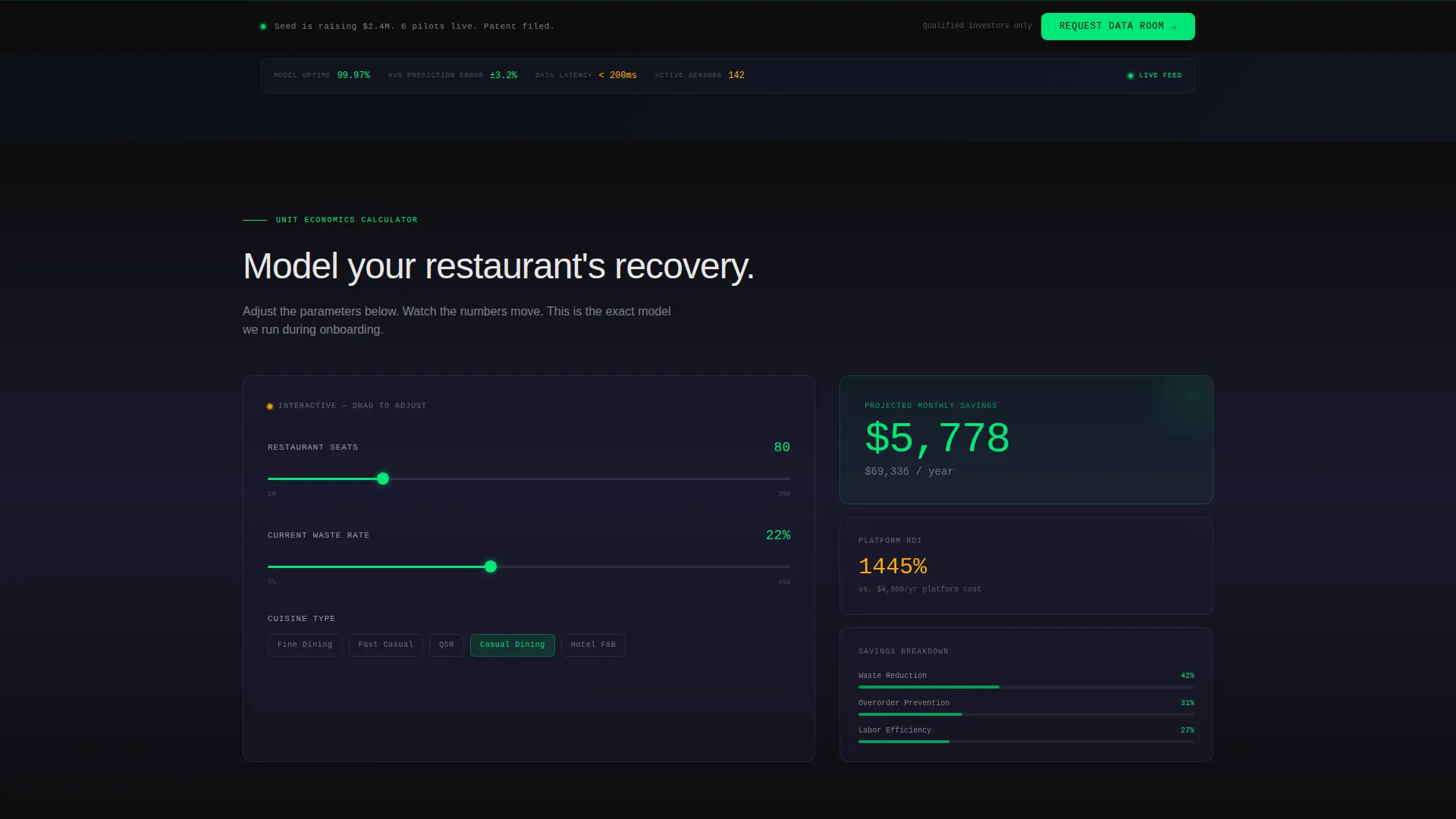Image resolution: width=1456 pixels, height=819 pixels.
Task: Select Hotel F&B cuisine option
Action: pyautogui.click(x=593, y=645)
